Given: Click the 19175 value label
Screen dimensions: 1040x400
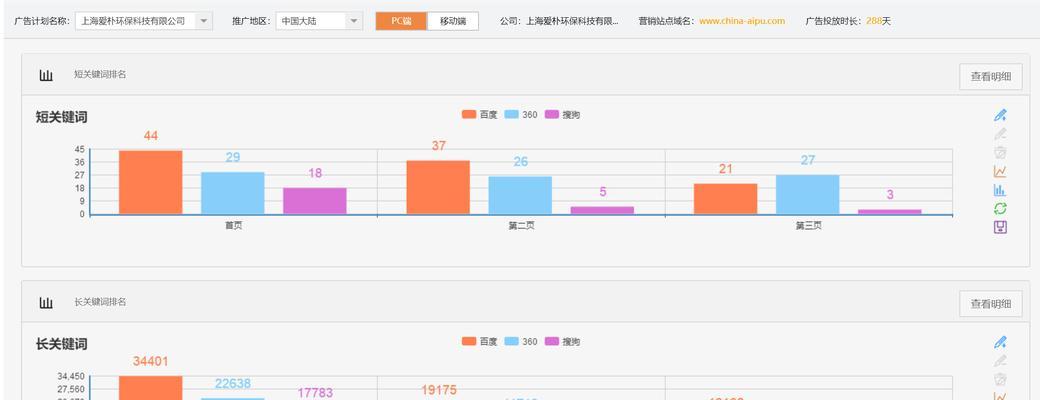Looking at the screenshot, I should (x=438, y=390).
